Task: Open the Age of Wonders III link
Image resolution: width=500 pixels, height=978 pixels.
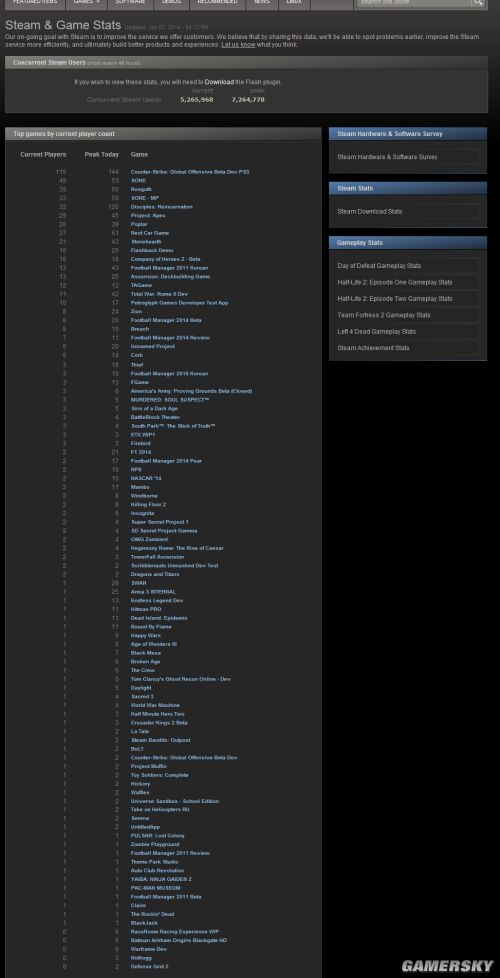Action: pyautogui.click(x=154, y=644)
